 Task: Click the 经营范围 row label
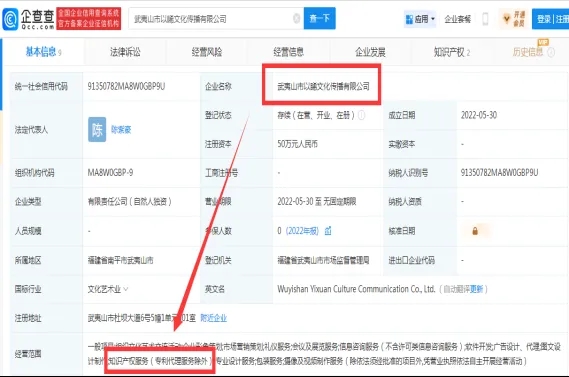coord(28,354)
